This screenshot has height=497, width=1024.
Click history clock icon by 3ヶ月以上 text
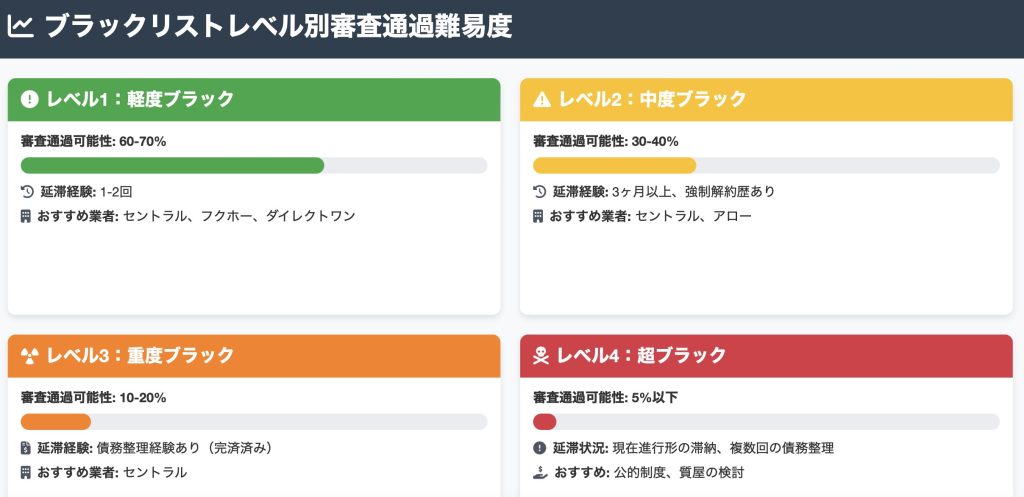[x=539, y=192]
